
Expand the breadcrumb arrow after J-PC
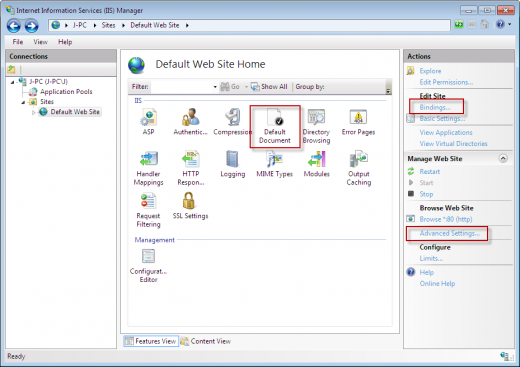click(x=95, y=25)
